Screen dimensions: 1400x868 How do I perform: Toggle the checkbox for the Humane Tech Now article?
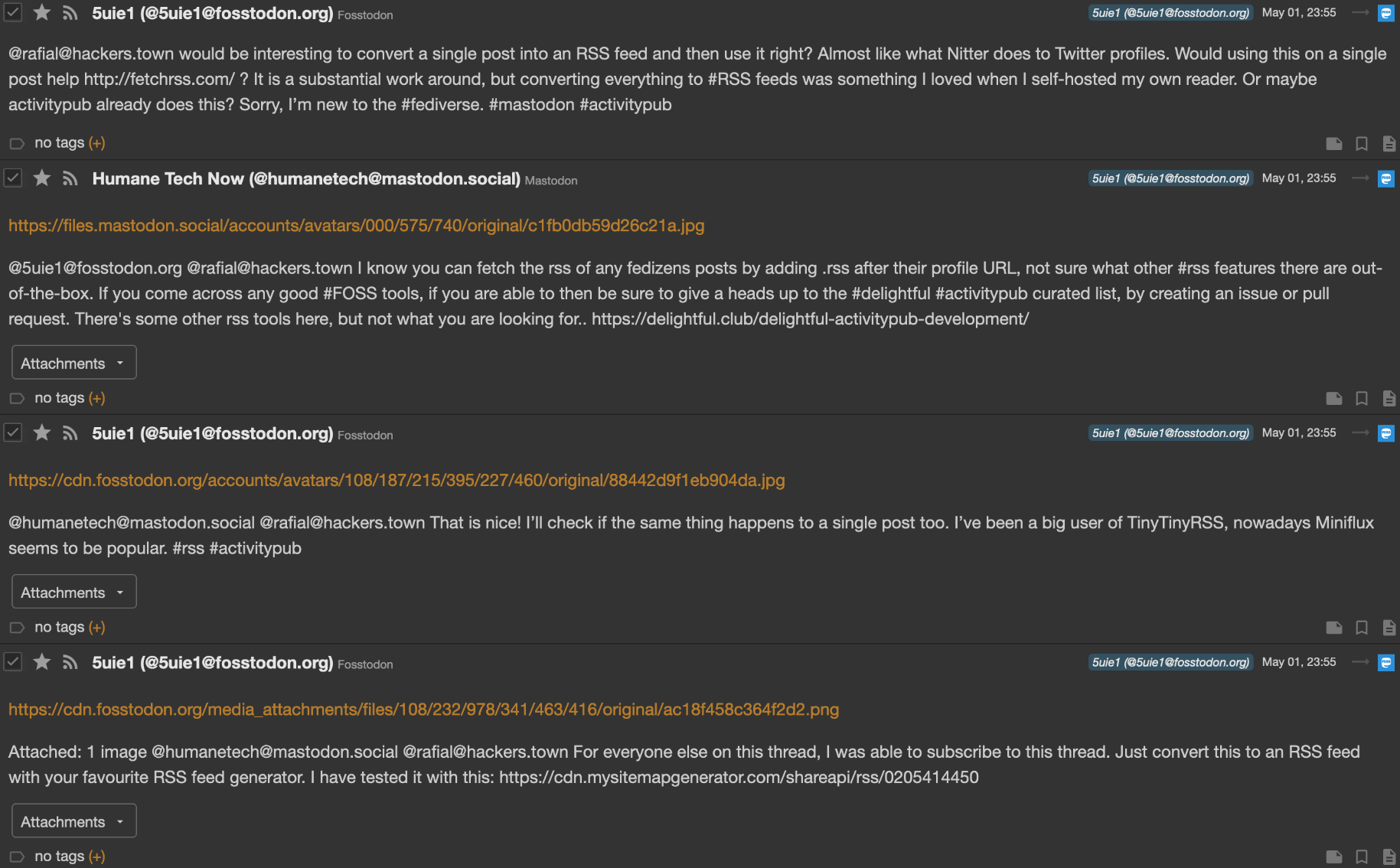(x=13, y=178)
